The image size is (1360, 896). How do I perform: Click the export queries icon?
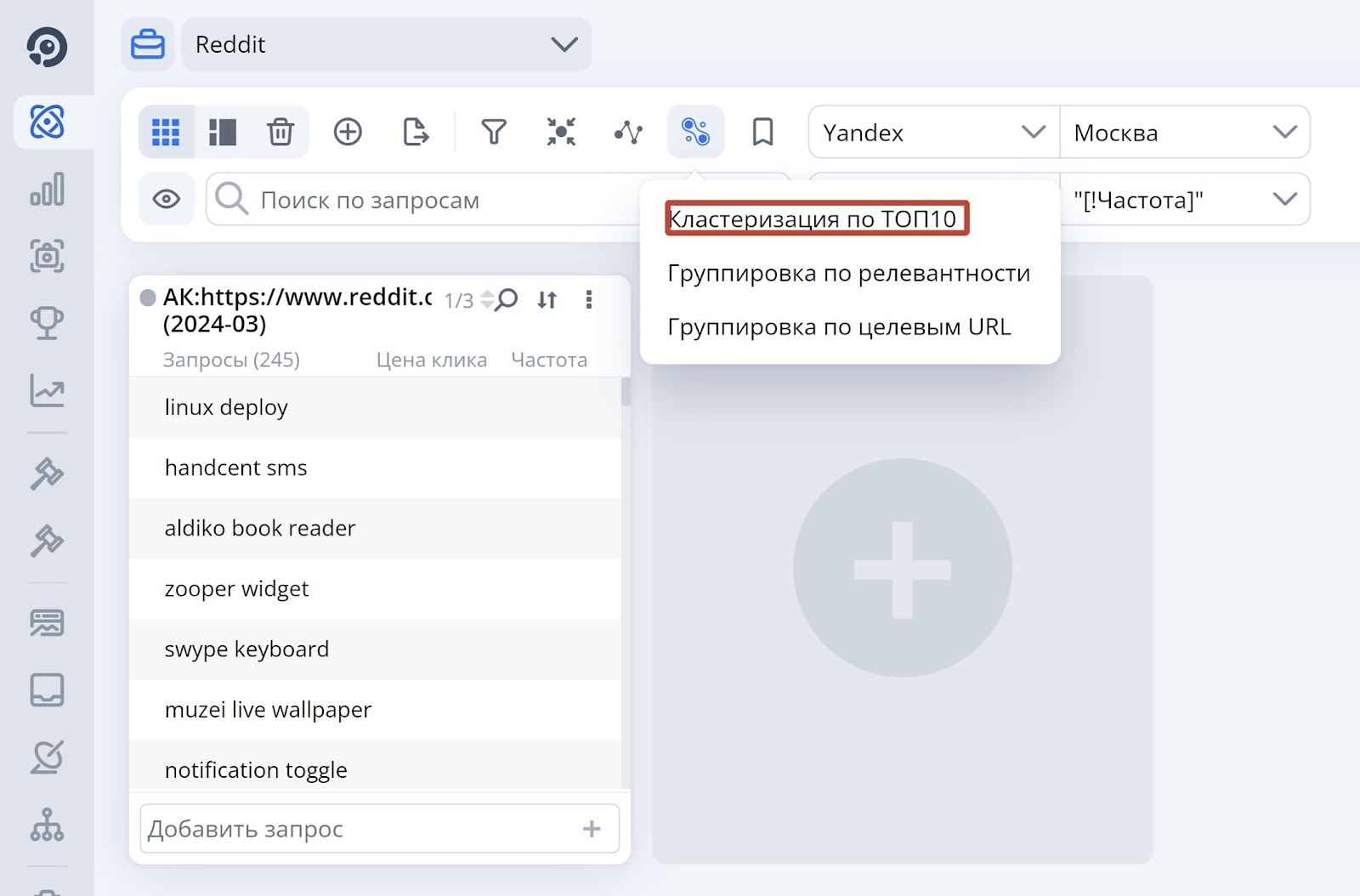[x=415, y=132]
